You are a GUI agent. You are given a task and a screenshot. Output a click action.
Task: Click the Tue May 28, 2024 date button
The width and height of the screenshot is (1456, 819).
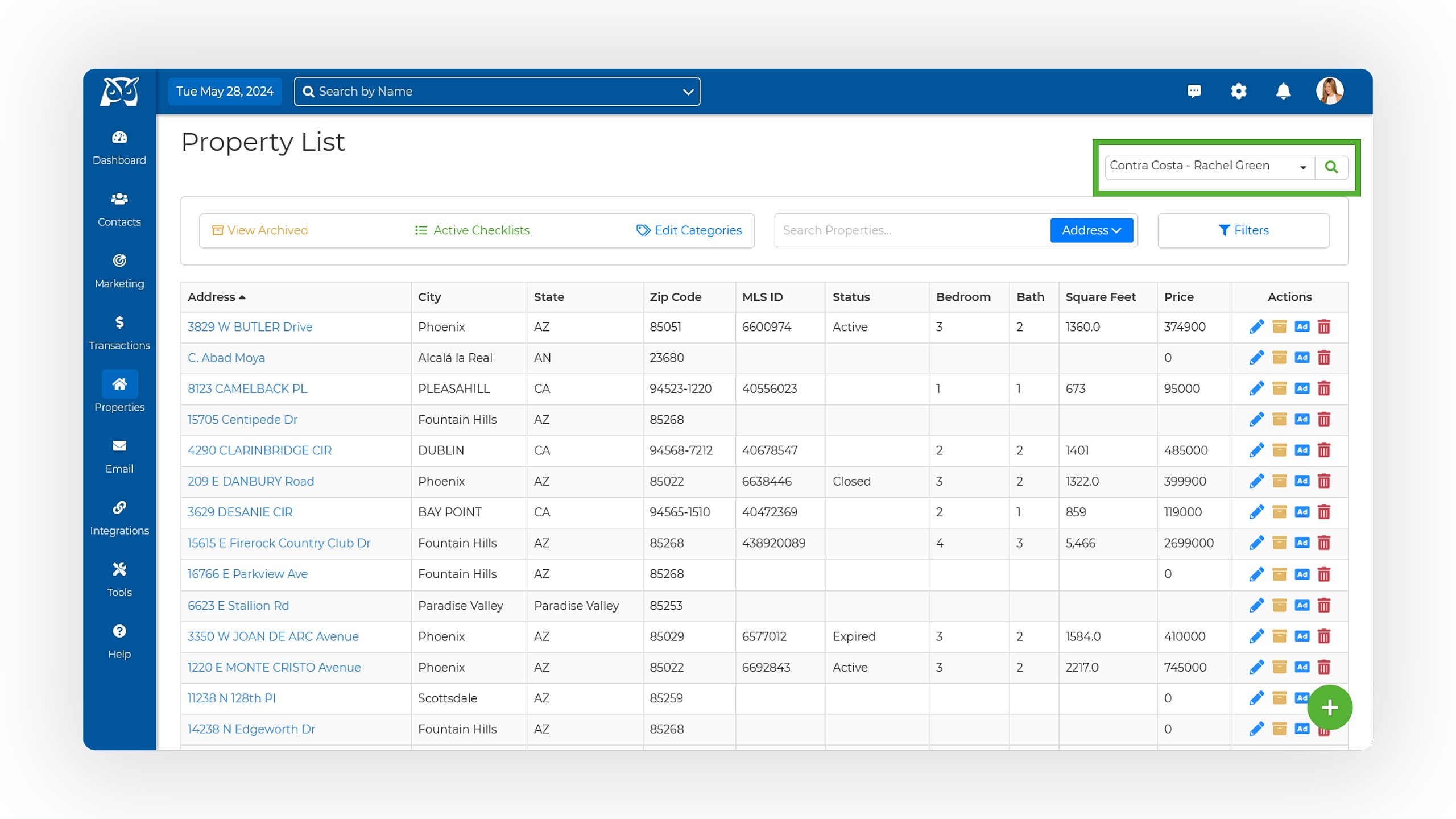point(225,91)
